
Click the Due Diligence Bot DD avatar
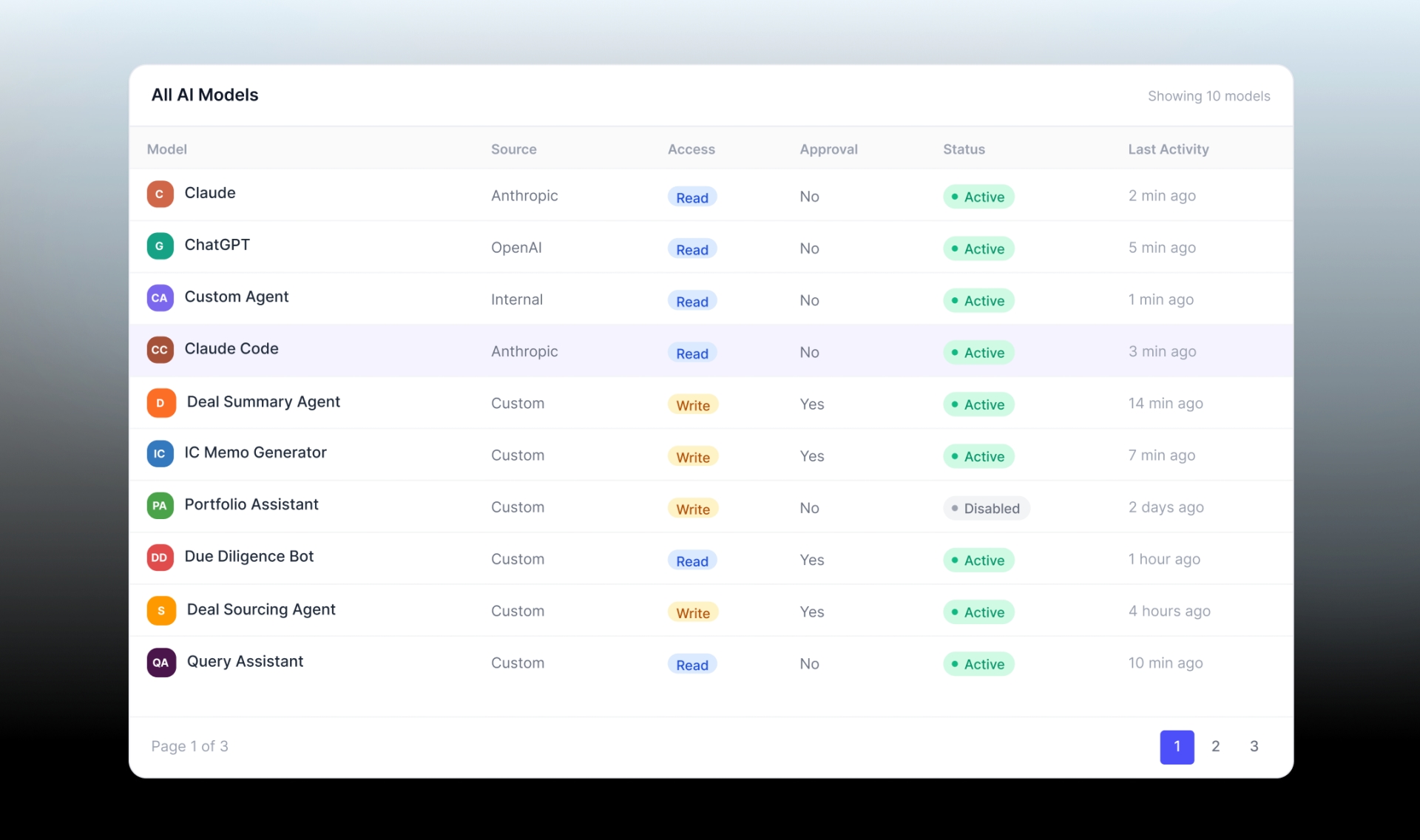160,558
